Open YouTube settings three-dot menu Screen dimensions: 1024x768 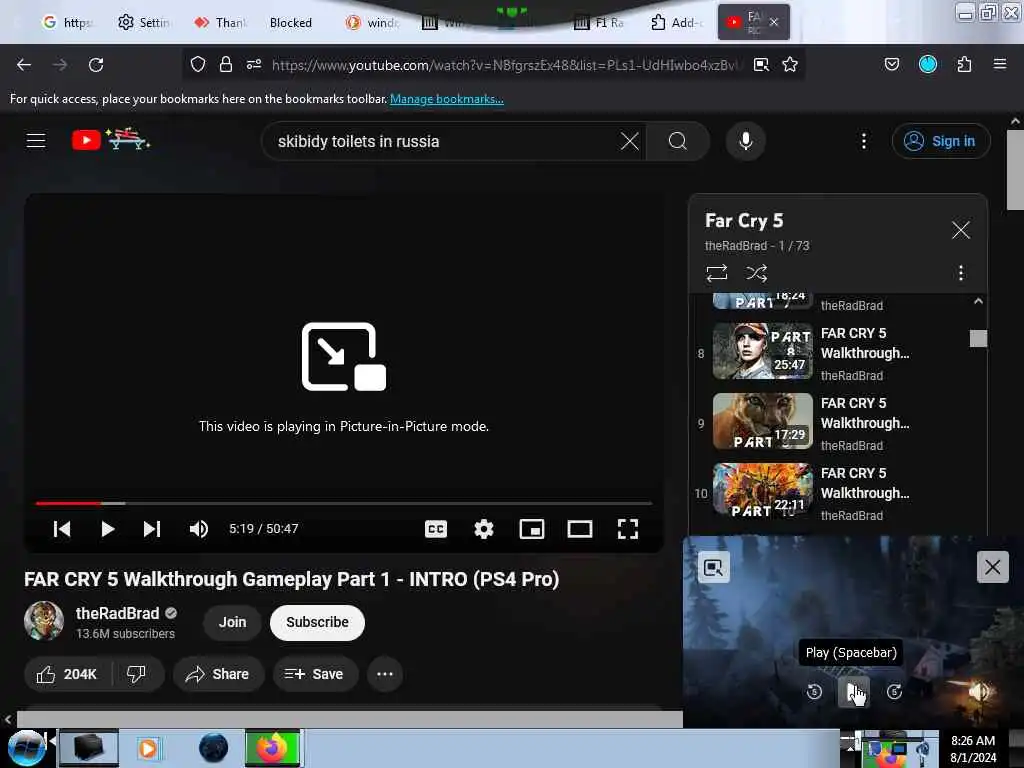863,141
